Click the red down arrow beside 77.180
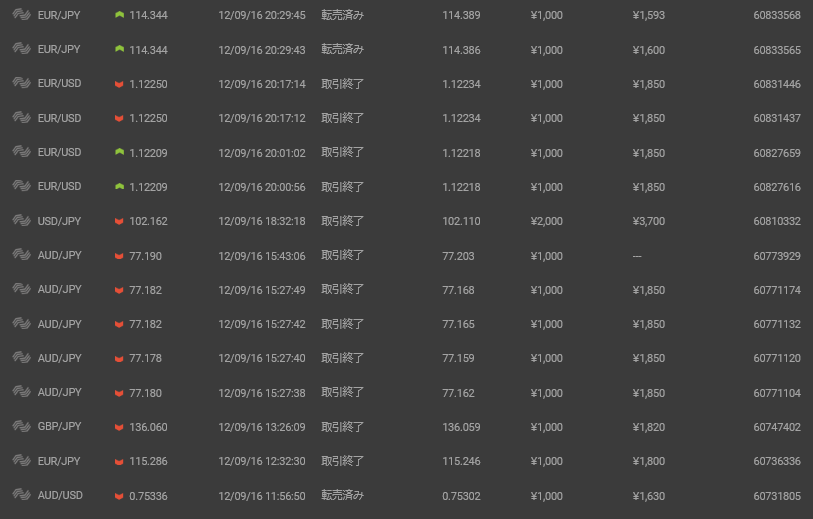 click(x=119, y=393)
